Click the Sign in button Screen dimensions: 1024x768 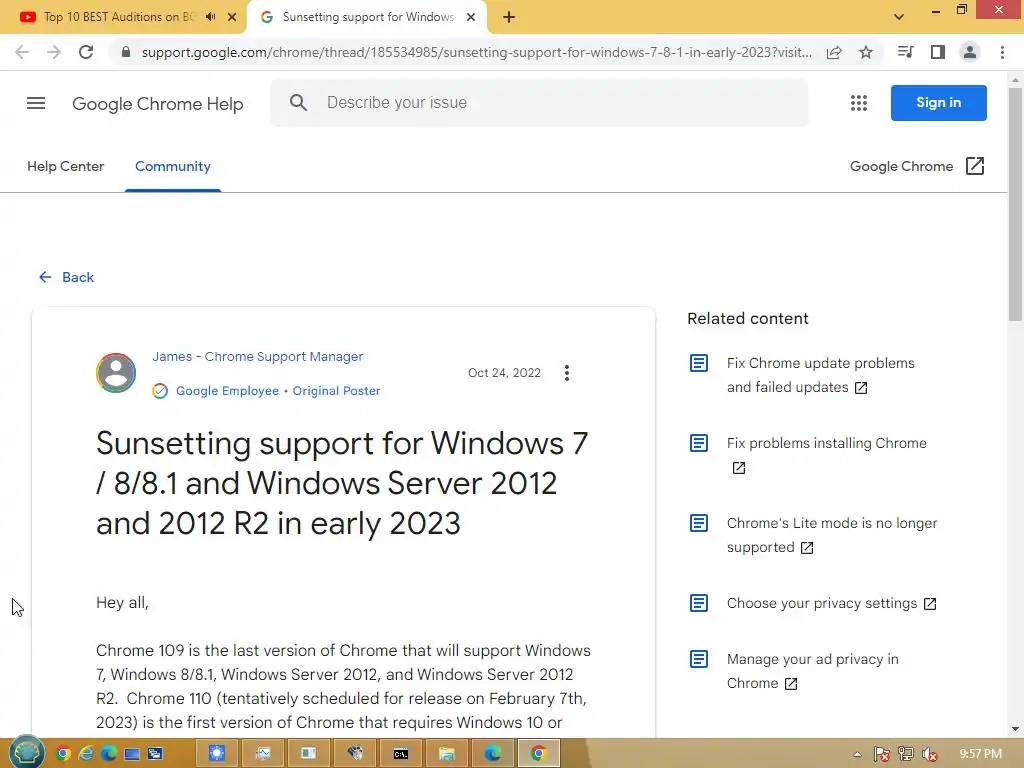pos(938,103)
